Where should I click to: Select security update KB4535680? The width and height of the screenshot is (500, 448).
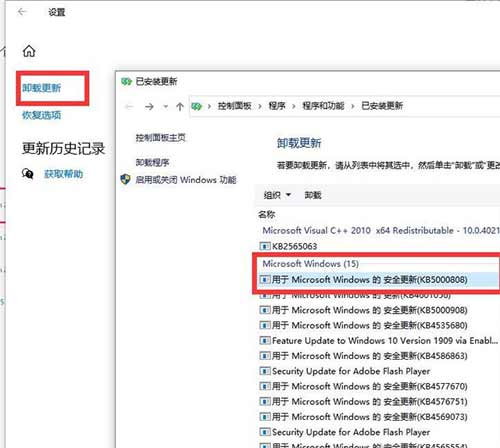coord(369,325)
